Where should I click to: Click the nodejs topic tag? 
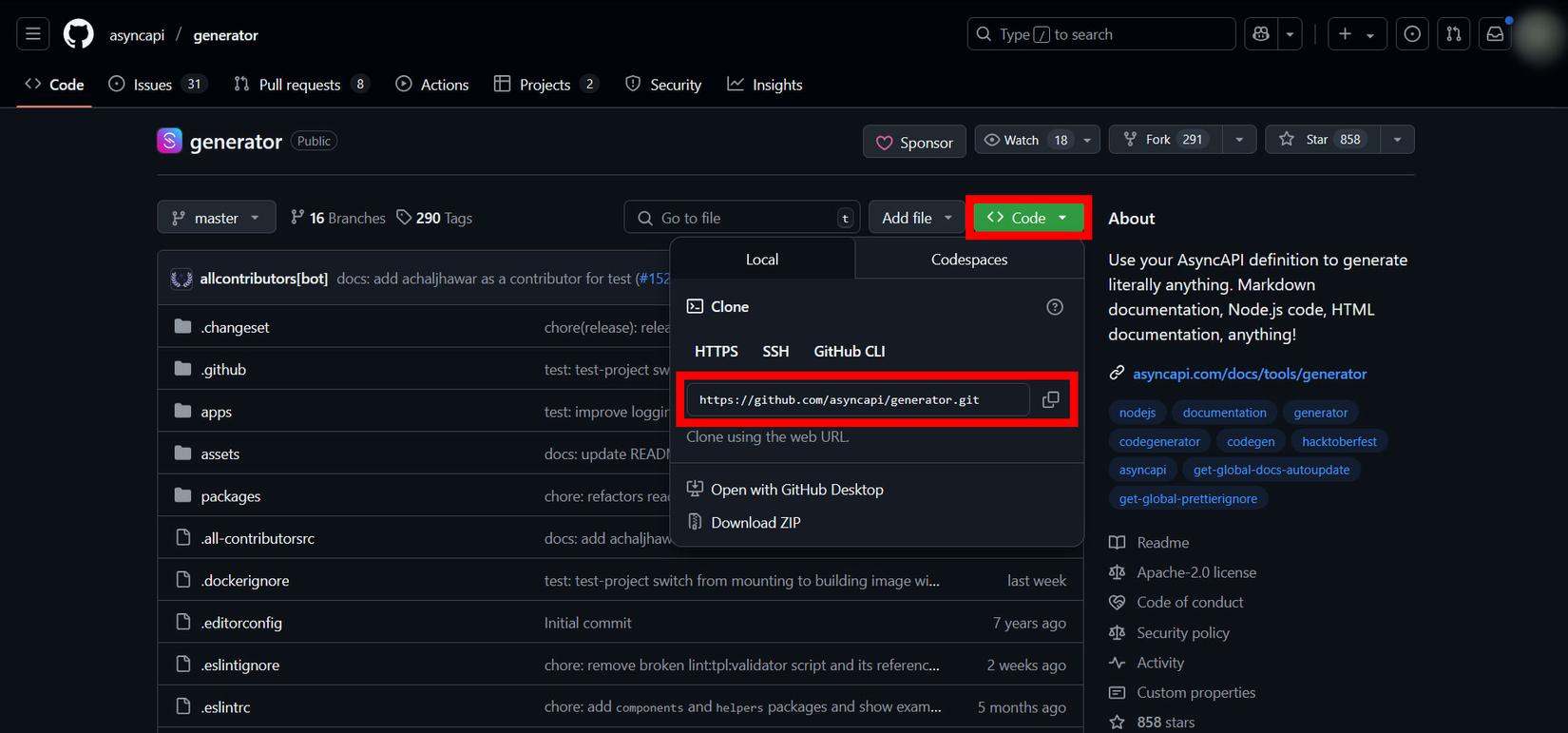[1138, 413]
